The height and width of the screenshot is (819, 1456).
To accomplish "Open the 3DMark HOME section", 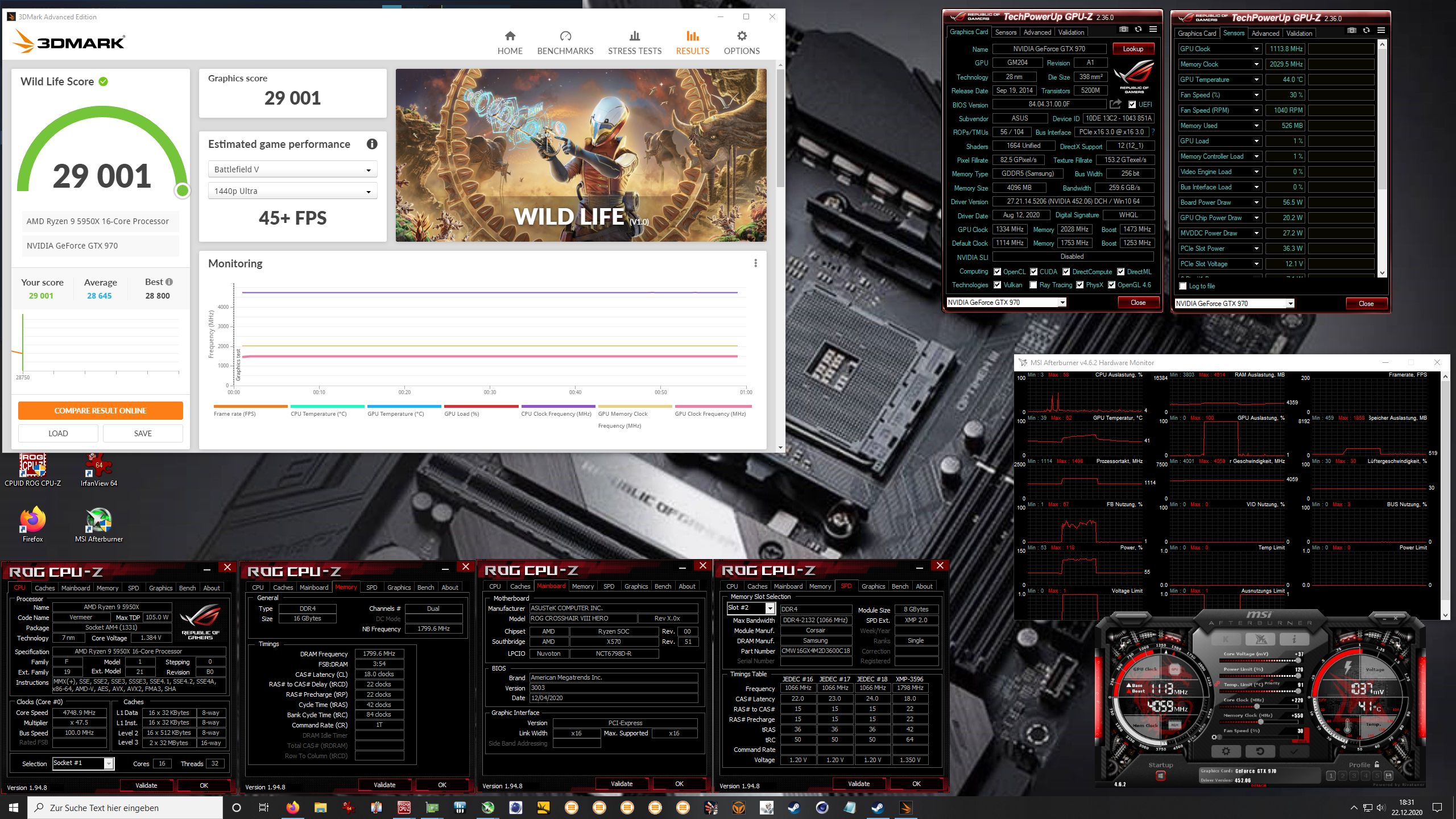I will [x=510, y=43].
